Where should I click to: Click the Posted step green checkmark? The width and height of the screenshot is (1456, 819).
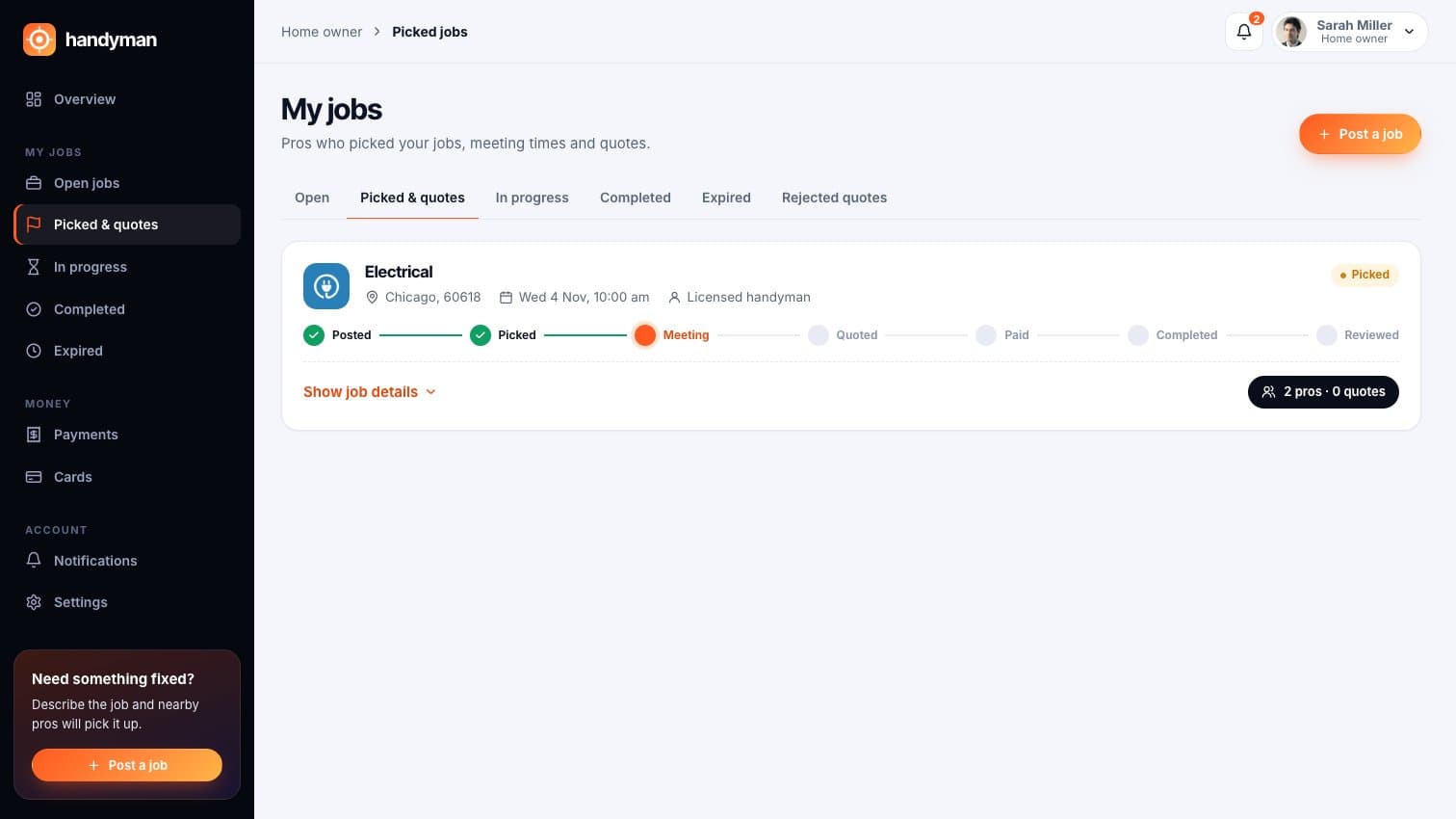coord(314,335)
